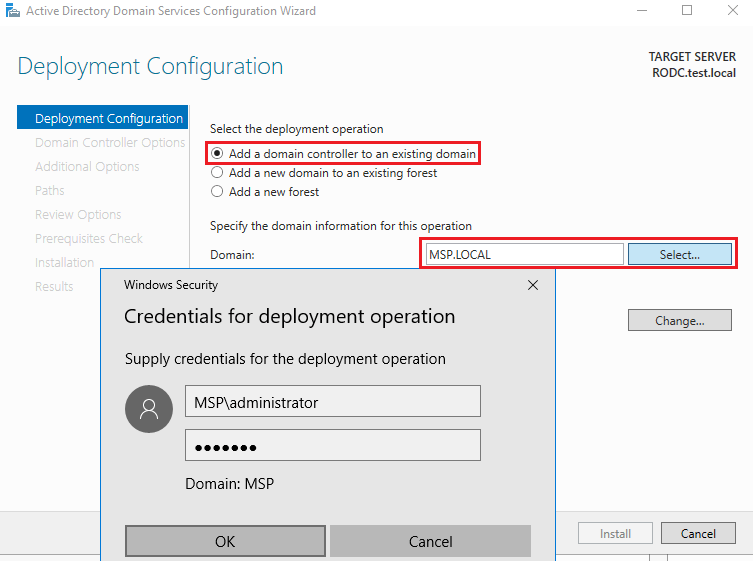Image resolution: width=753 pixels, height=561 pixels.
Task: Click the grayed Install button
Action: (615, 534)
